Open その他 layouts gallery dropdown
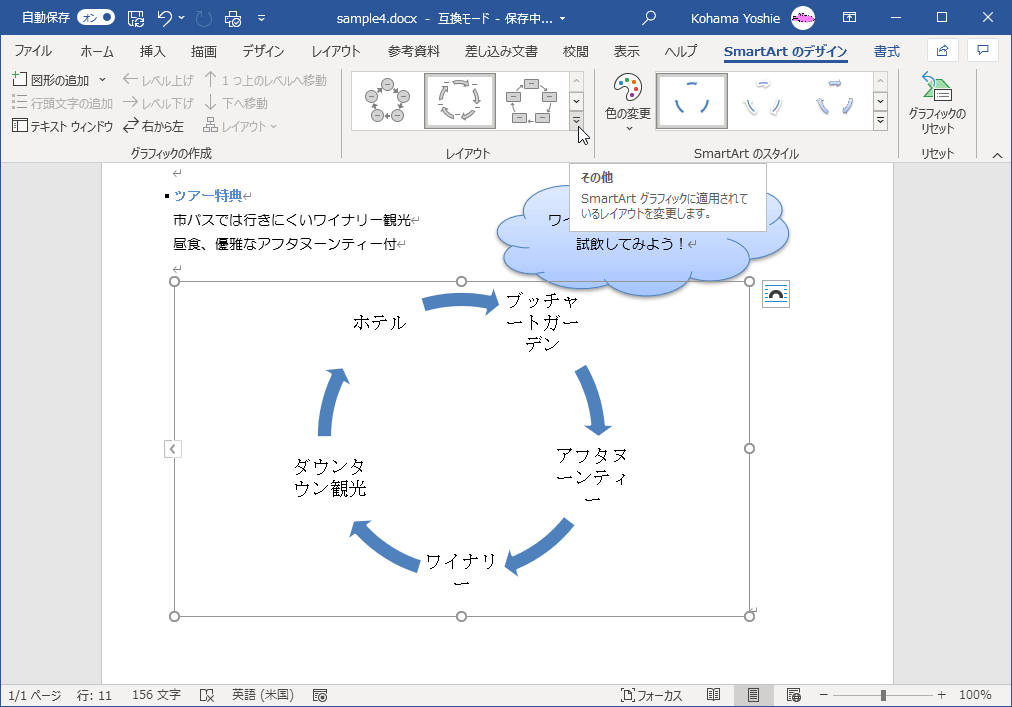 (x=578, y=120)
